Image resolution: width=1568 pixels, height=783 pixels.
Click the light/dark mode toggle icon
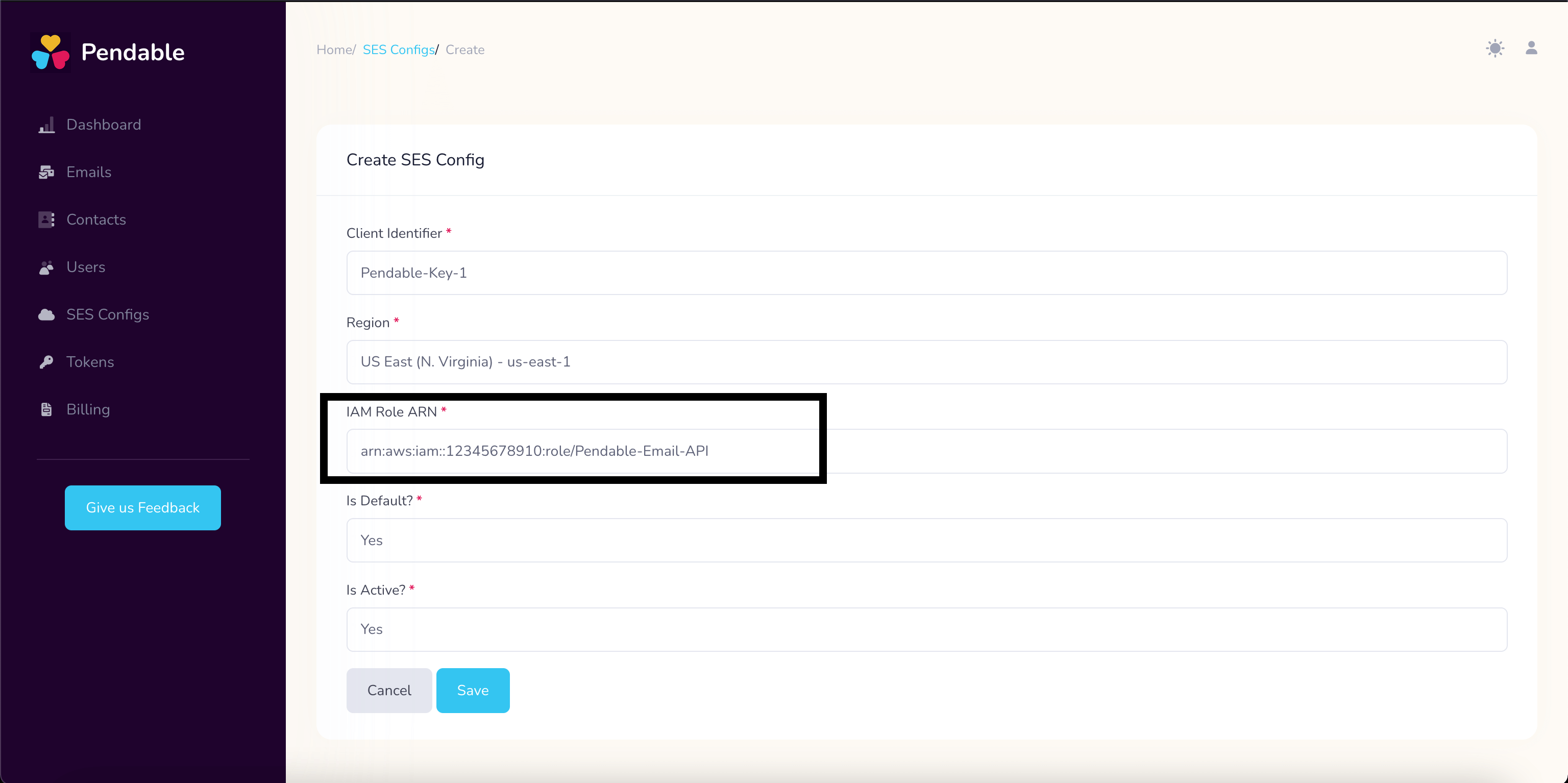1495,48
